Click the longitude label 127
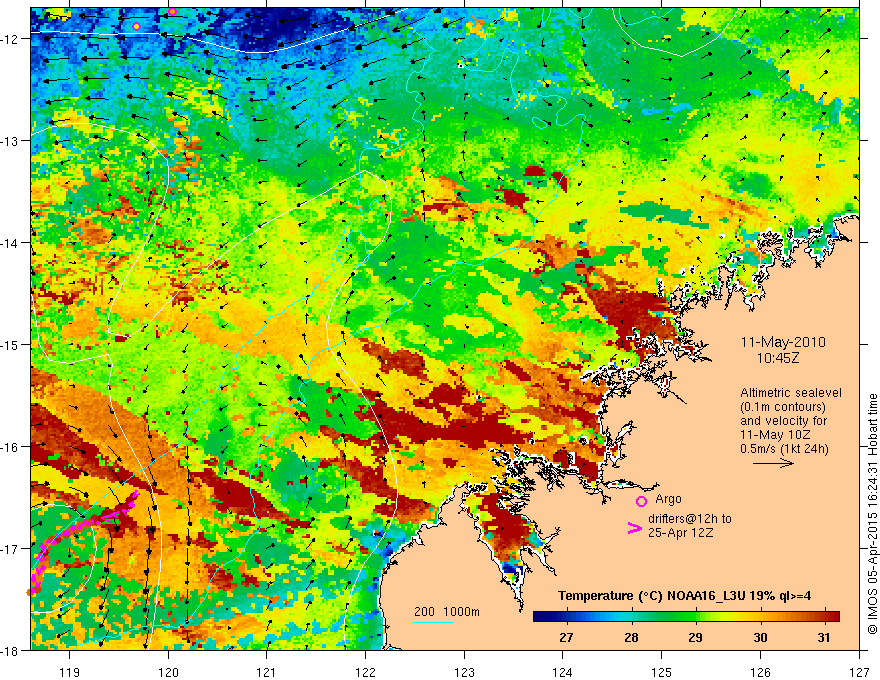 (859, 672)
